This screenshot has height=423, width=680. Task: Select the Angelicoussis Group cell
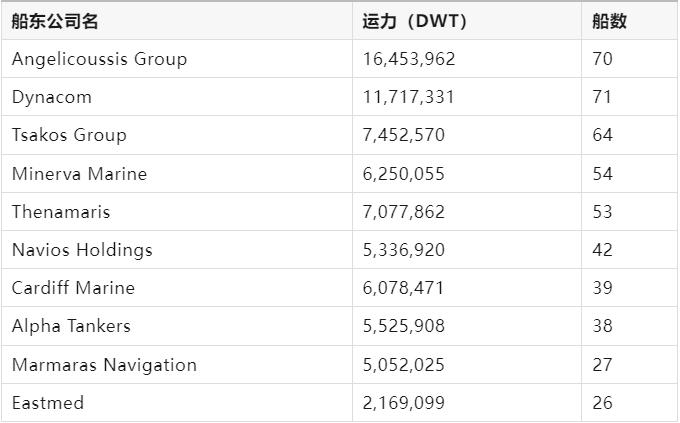click(x=177, y=59)
